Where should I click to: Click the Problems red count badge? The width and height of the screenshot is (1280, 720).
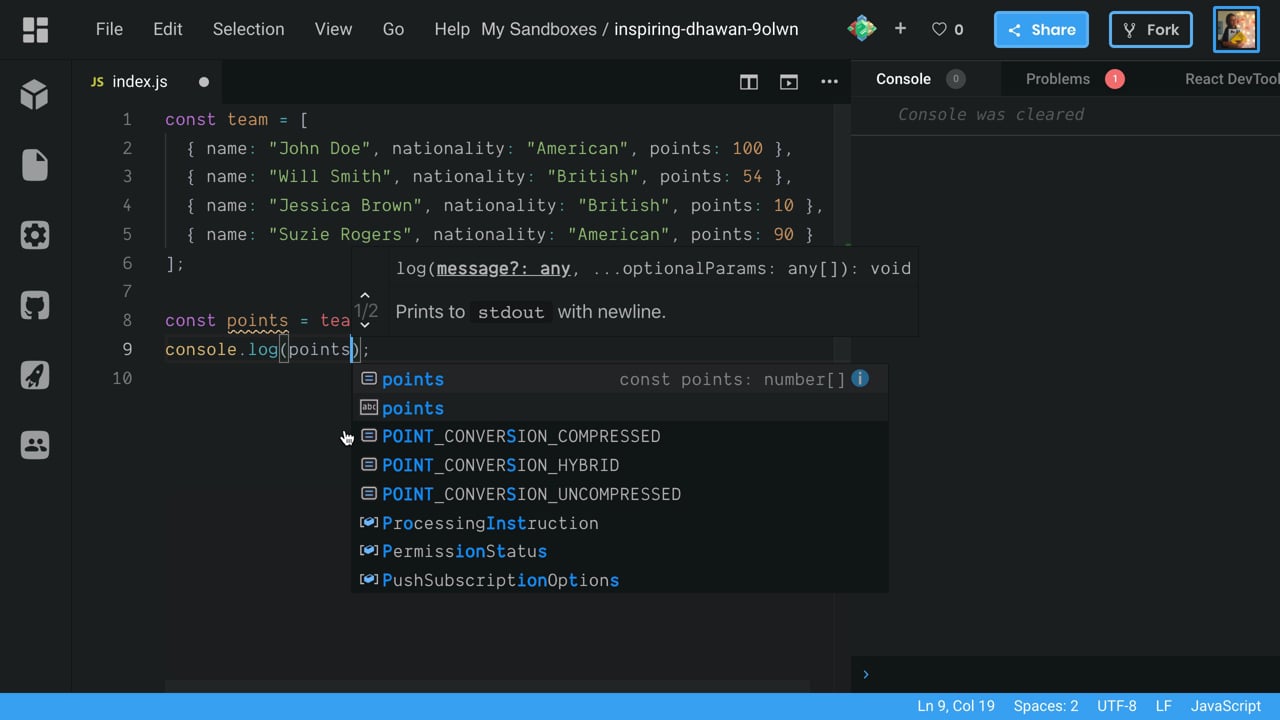point(1115,79)
